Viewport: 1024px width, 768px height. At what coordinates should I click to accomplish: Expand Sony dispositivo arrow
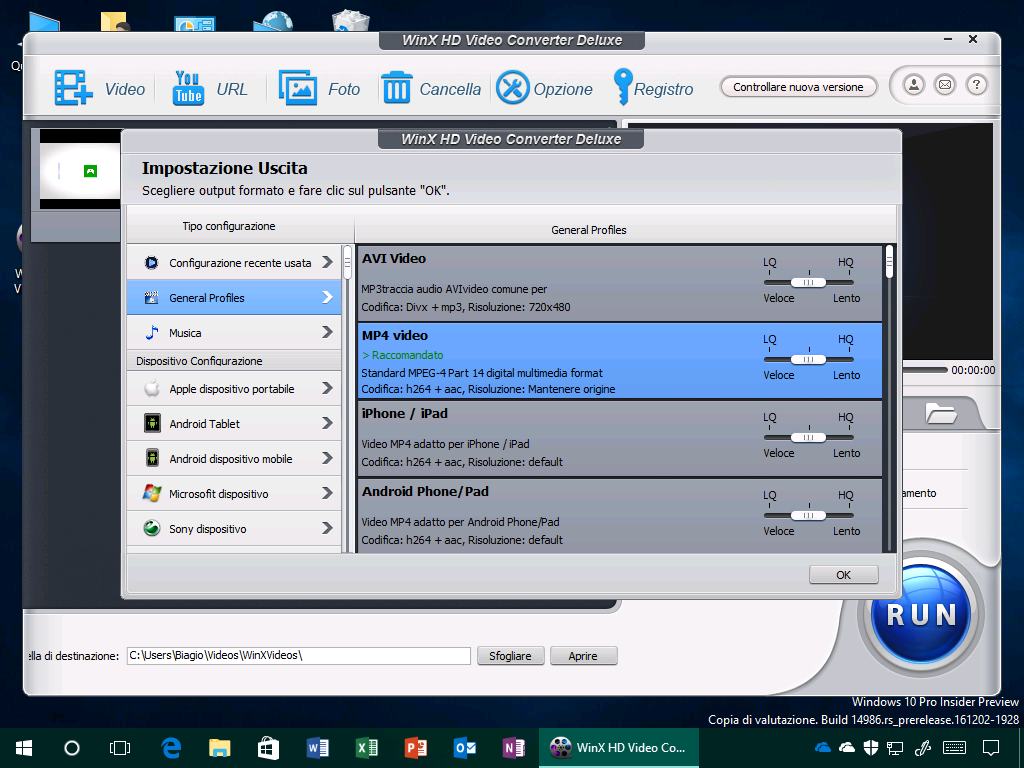(x=327, y=528)
